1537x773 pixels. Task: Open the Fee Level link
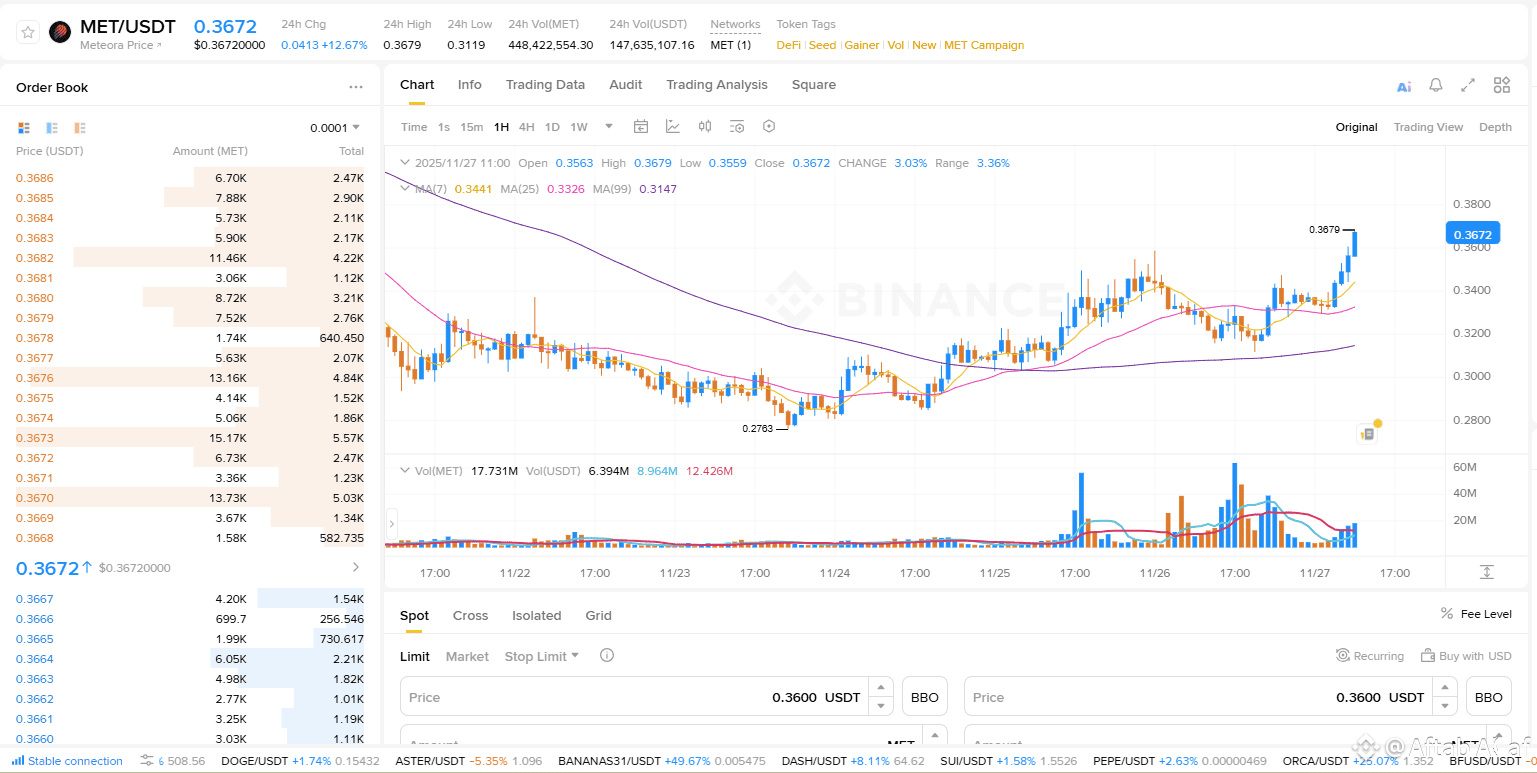pyautogui.click(x=1486, y=614)
